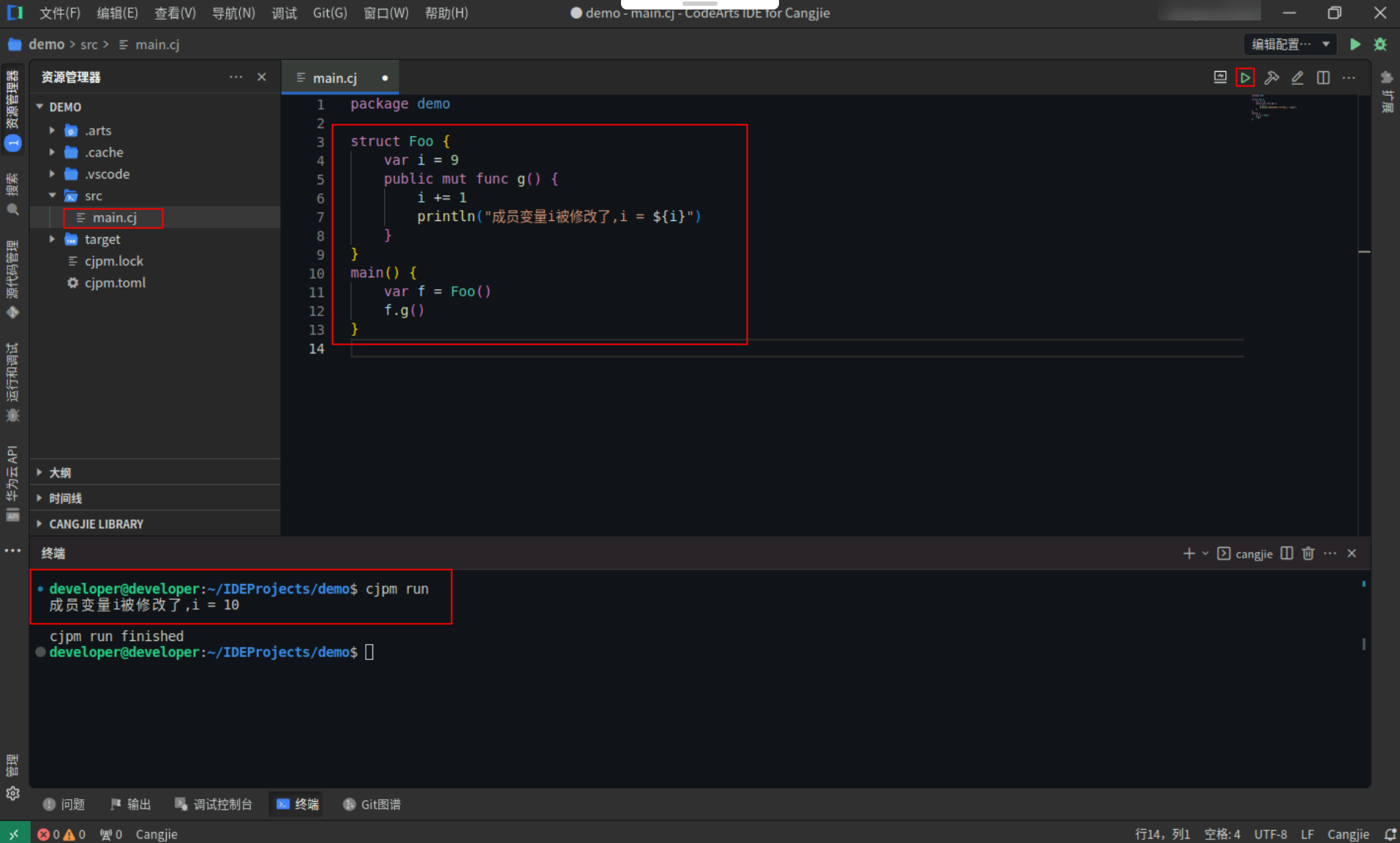Open the Git(G) menu
Screen dimensions: 1400x843
pos(330,13)
